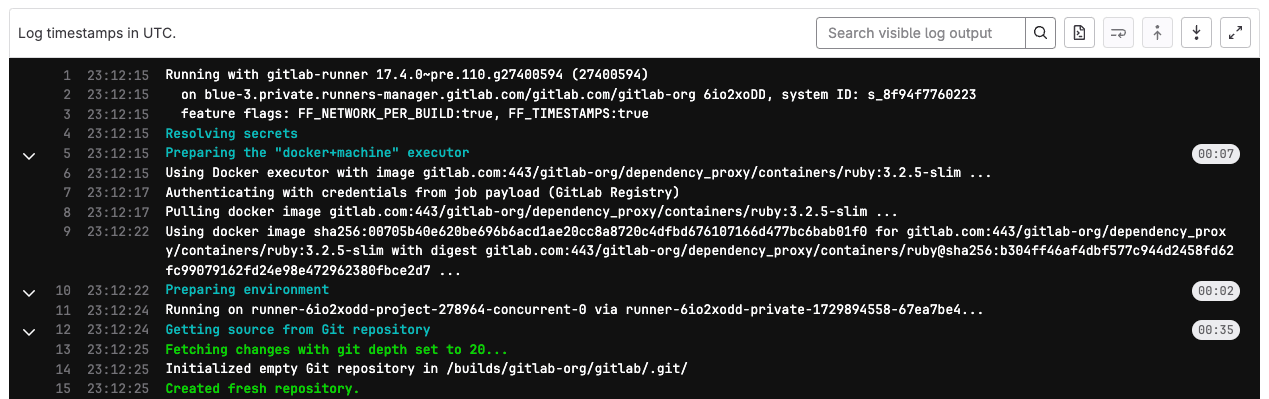Click the magnifier search button
Viewport: 1269px width, 399px height.
coord(1041,33)
